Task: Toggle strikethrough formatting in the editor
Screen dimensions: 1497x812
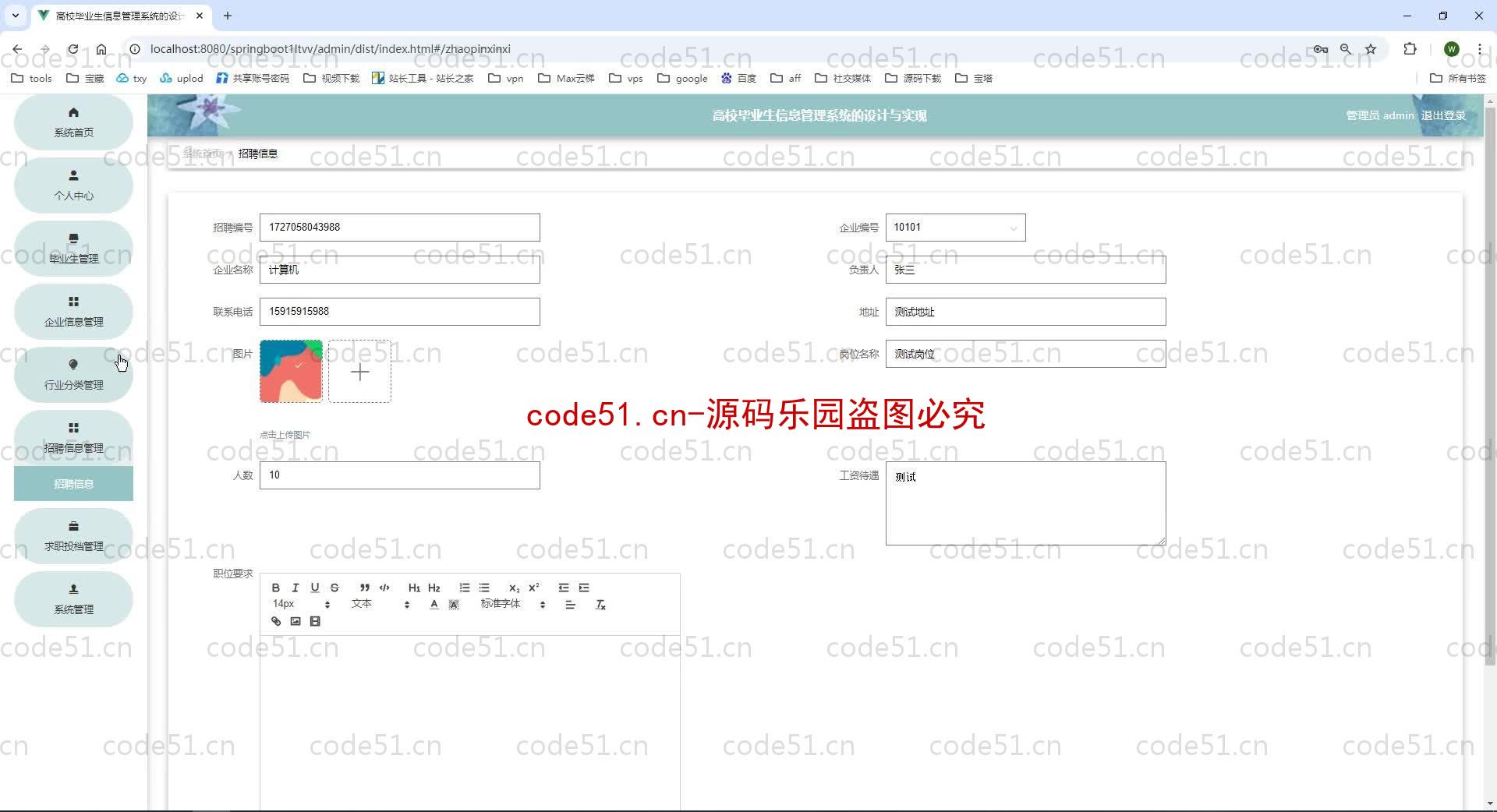Action: coord(334,588)
